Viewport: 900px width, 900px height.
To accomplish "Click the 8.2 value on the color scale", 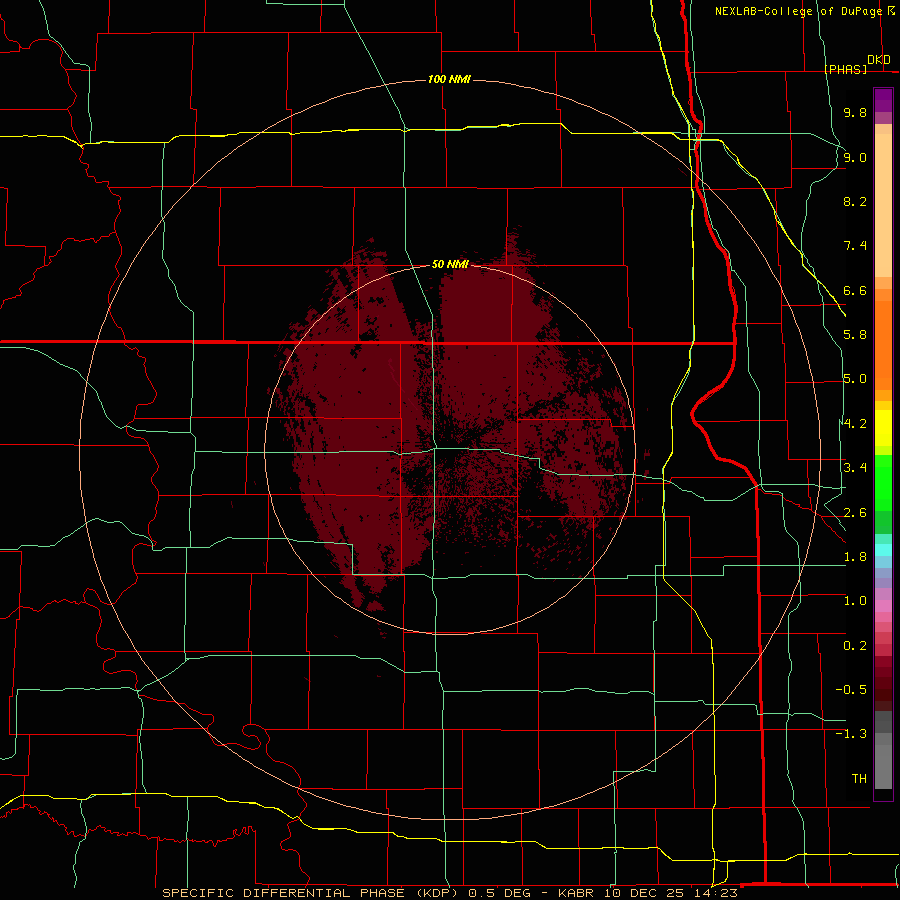I will [x=855, y=201].
